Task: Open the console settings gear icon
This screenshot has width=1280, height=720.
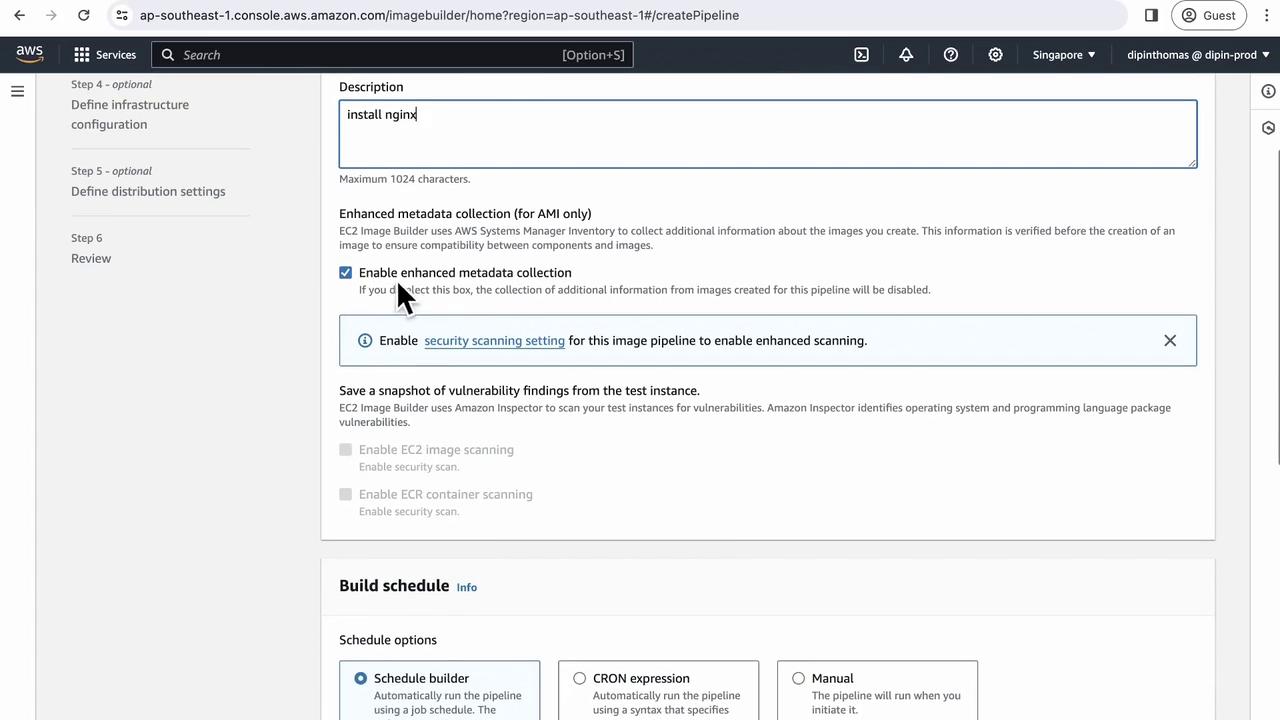Action: pos(995,55)
